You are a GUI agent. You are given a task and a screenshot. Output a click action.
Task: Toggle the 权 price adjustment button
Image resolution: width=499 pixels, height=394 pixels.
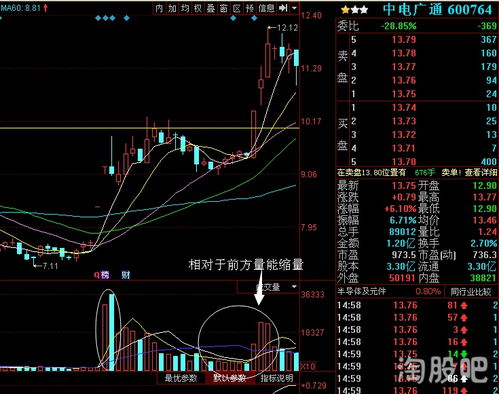[x=198, y=8]
